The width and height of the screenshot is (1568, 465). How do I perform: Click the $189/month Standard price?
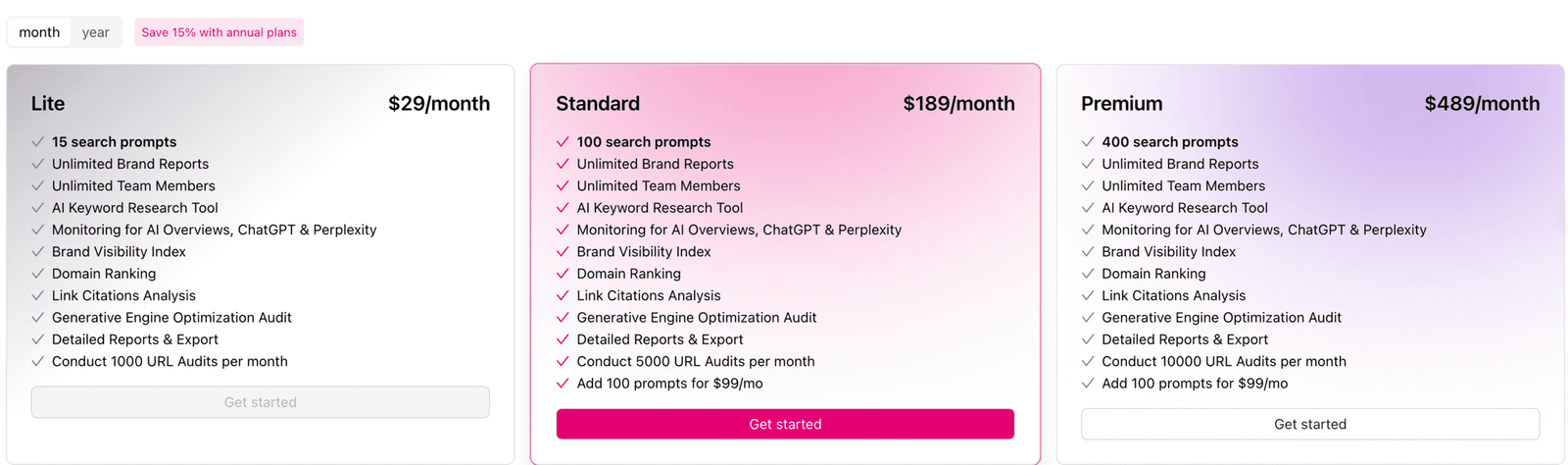958,104
